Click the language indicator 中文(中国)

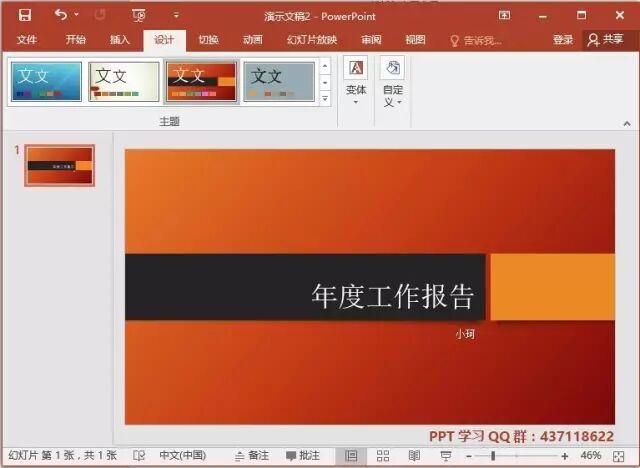(182, 455)
